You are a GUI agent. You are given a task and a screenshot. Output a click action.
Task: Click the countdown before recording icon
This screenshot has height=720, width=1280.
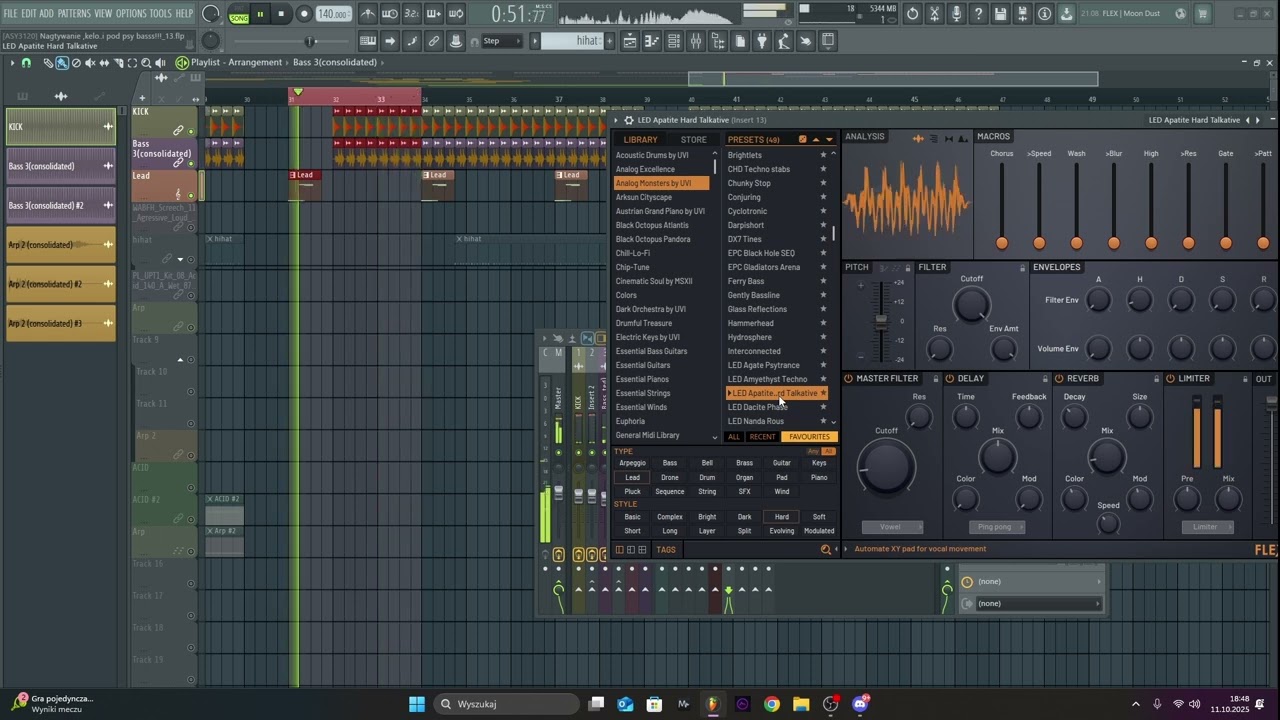point(411,14)
